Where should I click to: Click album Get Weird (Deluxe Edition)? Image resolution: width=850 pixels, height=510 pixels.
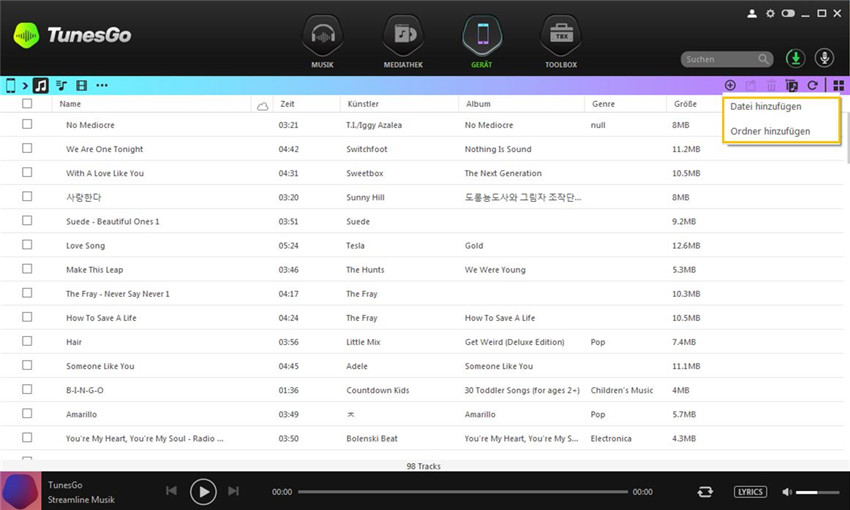(x=514, y=342)
